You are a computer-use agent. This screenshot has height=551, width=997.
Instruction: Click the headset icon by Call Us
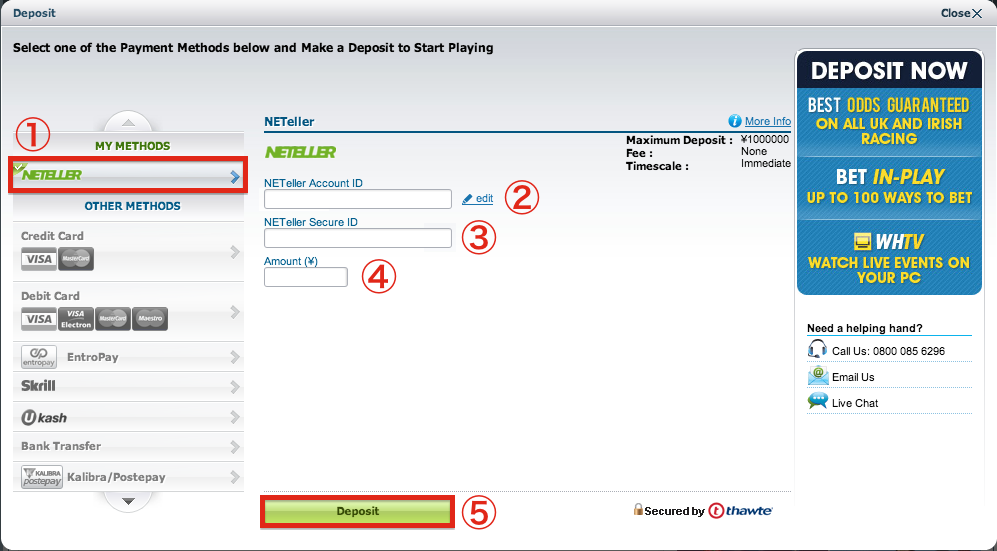[818, 349]
